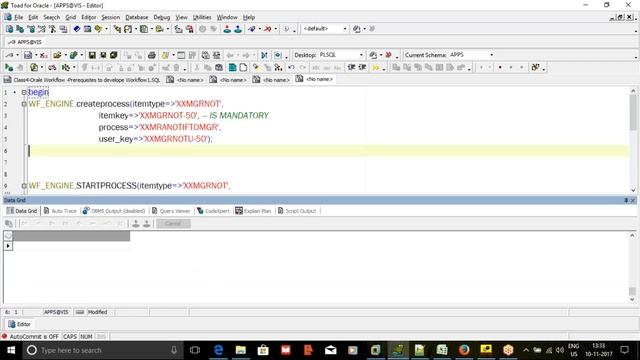This screenshot has width=640, height=360.
Task: Click the Editor window tab at bottom
Action: 19,324
